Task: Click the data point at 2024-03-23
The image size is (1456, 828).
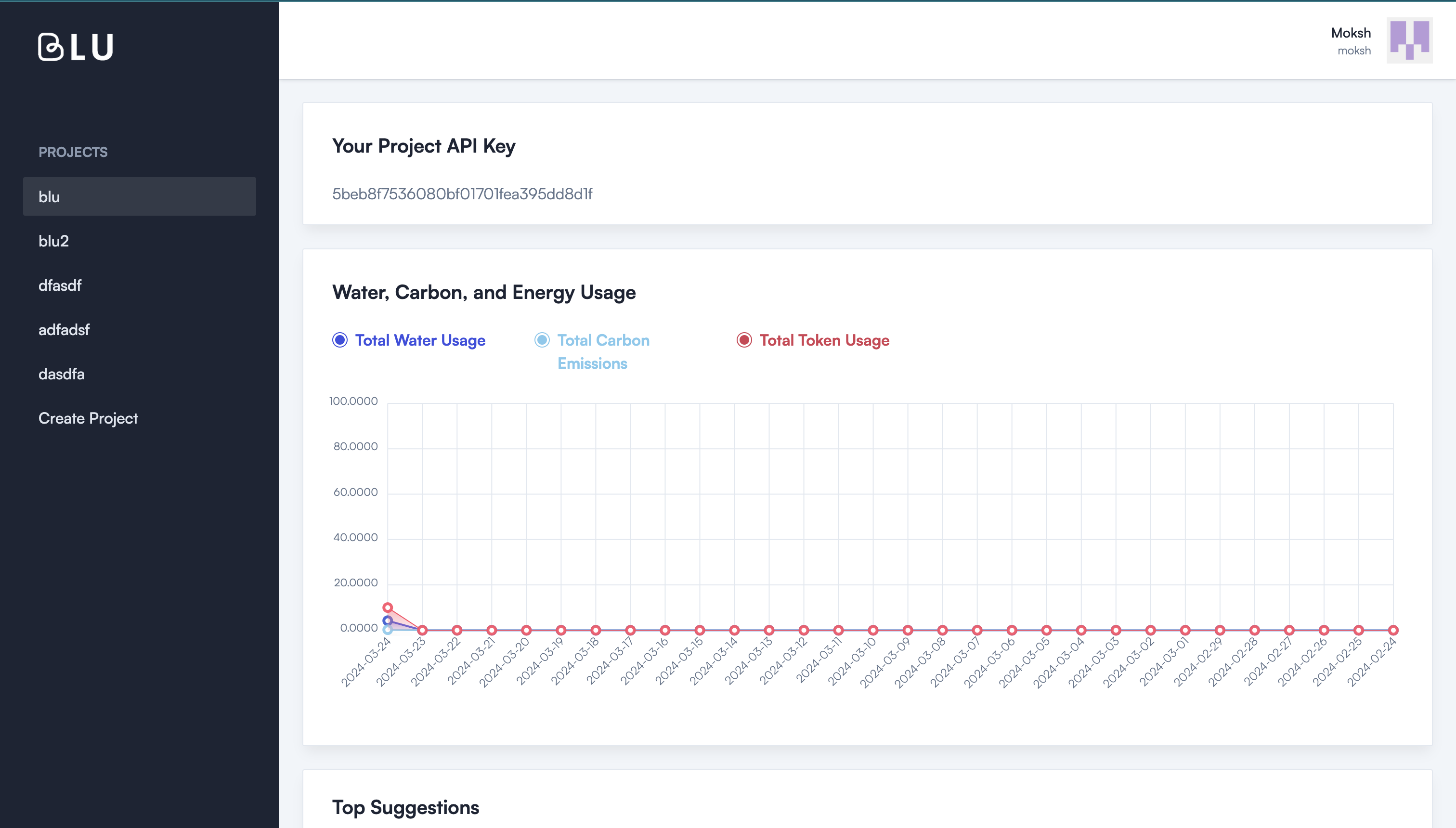Action: pos(422,630)
